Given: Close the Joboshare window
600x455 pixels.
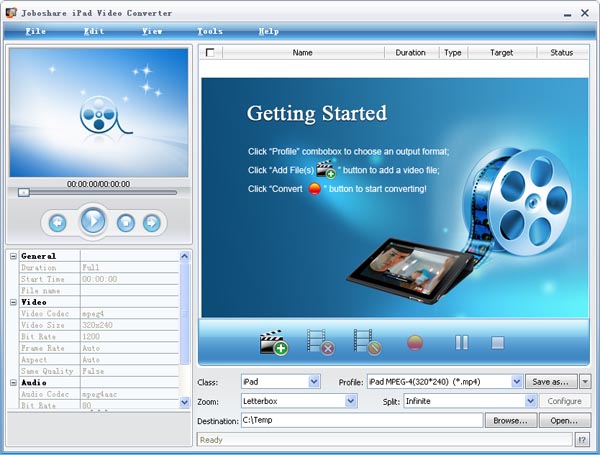Looking at the screenshot, I should tap(585, 13).
